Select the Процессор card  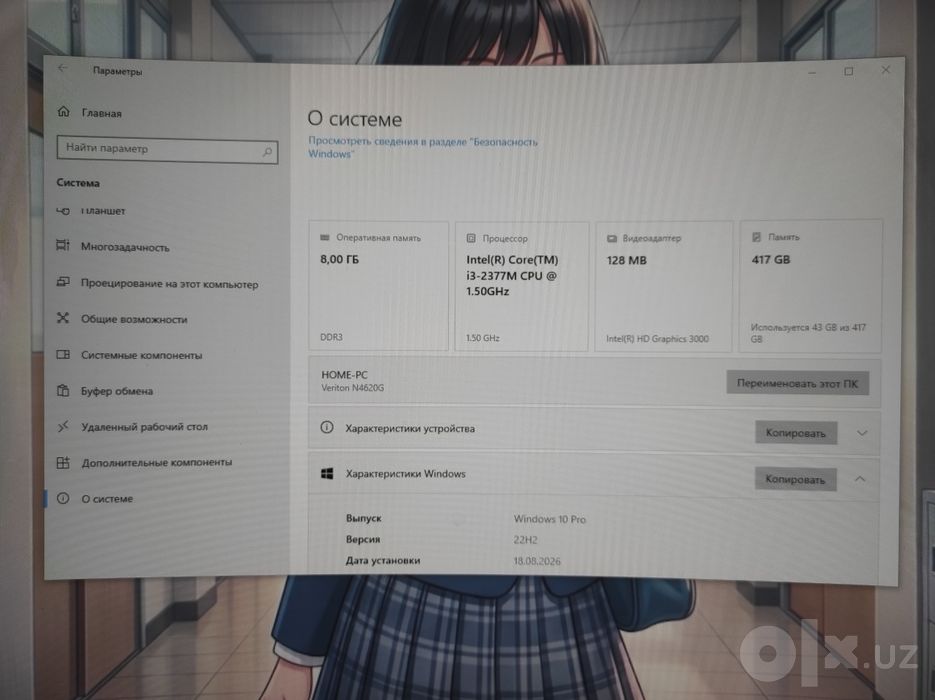[522, 286]
